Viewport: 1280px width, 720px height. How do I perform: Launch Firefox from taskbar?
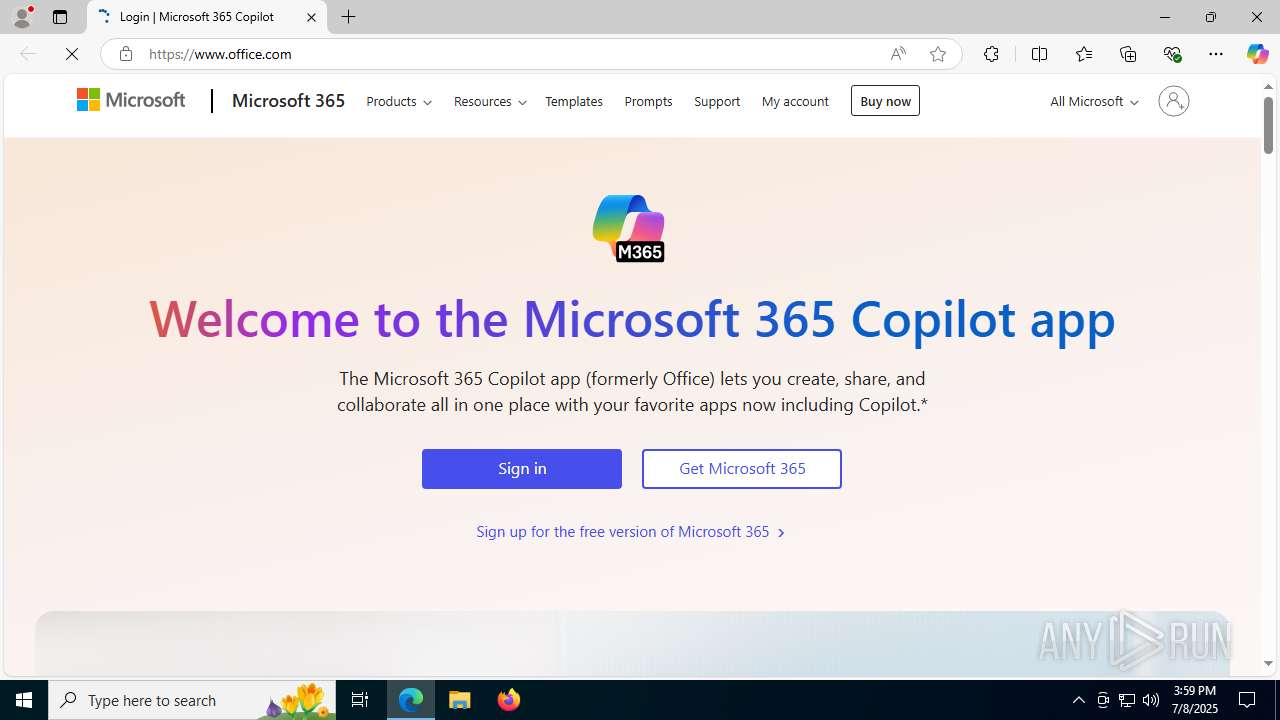coord(509,700)
